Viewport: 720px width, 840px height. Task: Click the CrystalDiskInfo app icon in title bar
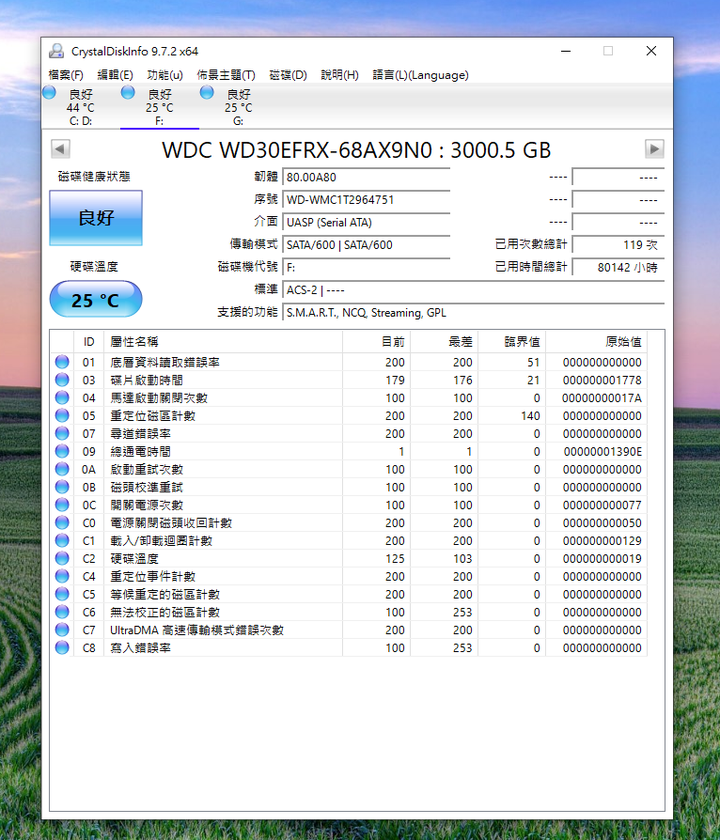pos(56,51)
